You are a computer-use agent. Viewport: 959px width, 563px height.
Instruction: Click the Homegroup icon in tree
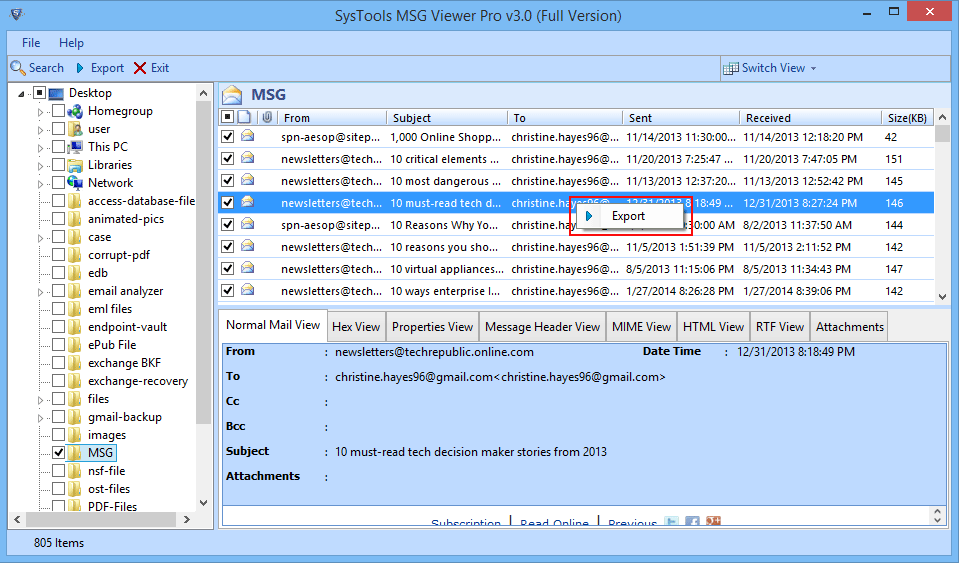tap(75, 111)
